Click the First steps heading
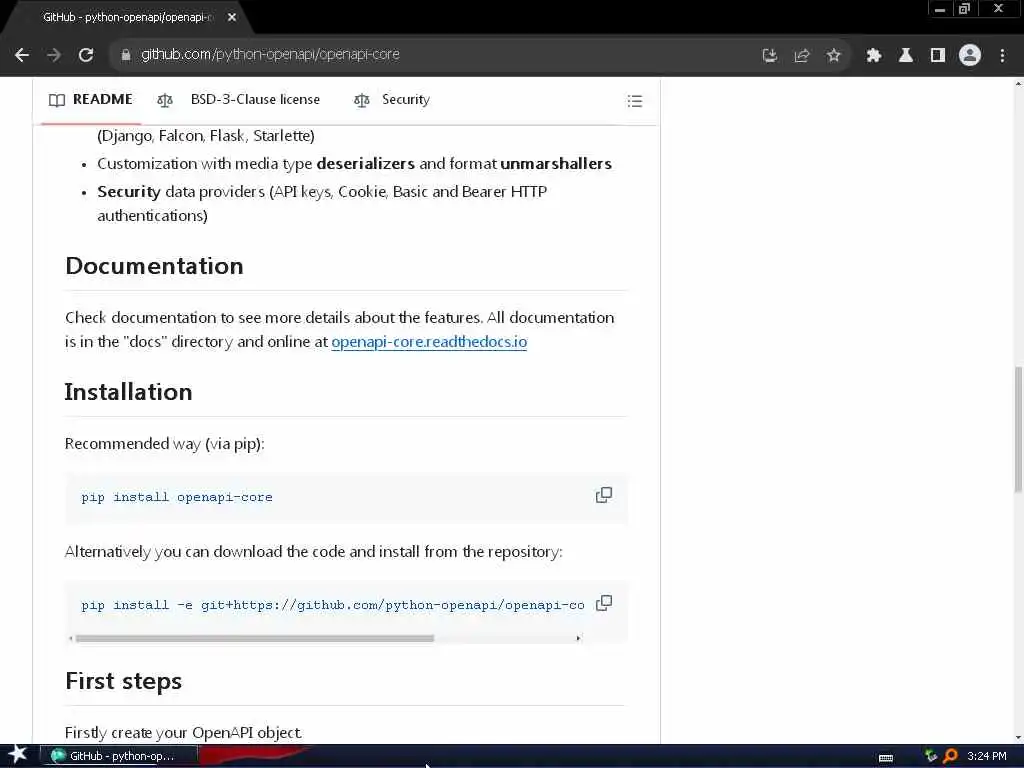Screen dimensions: 1024x768 pyautogui.click(x=123, y=681)
